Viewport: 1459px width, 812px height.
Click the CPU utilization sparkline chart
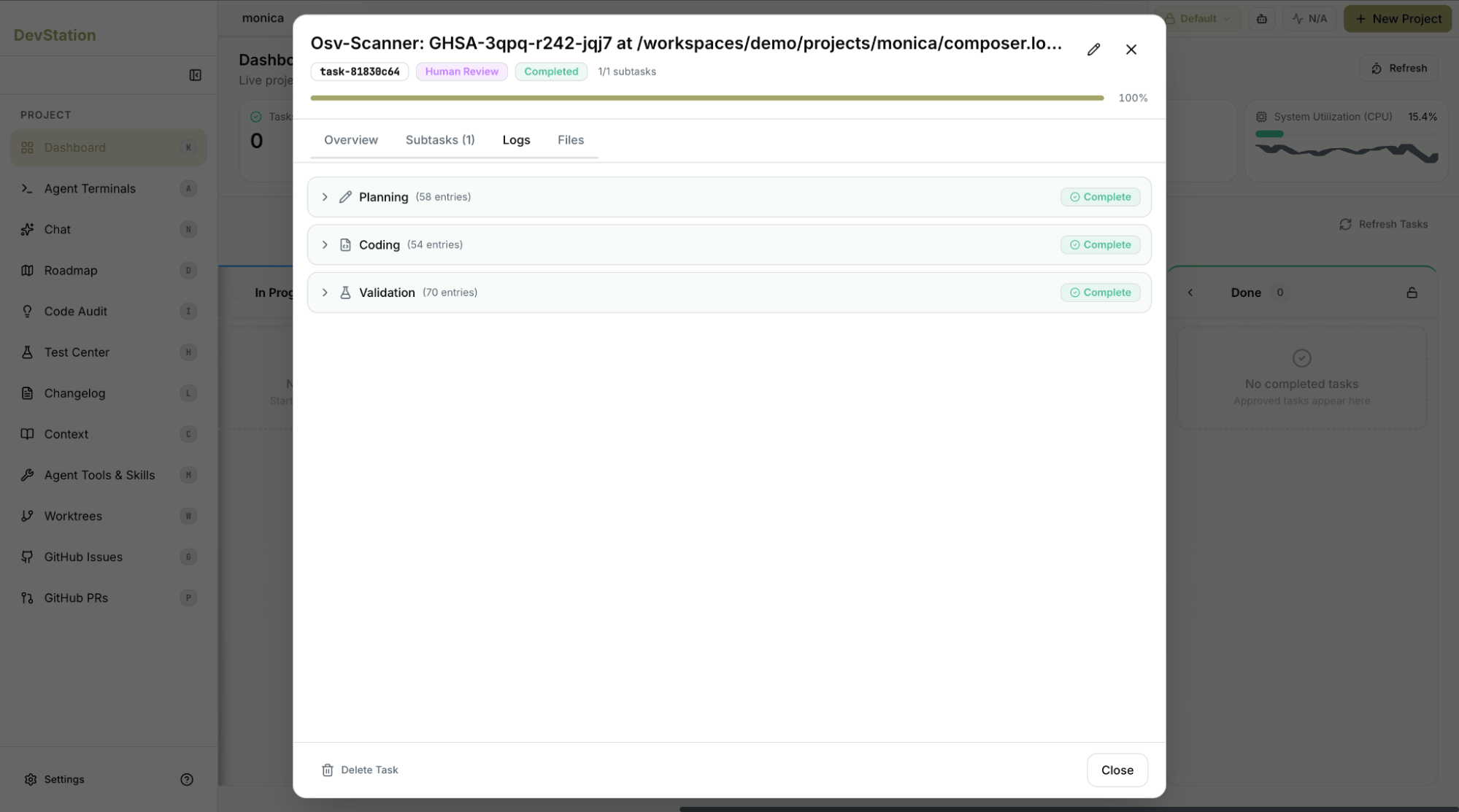(x=1347, y=152)
